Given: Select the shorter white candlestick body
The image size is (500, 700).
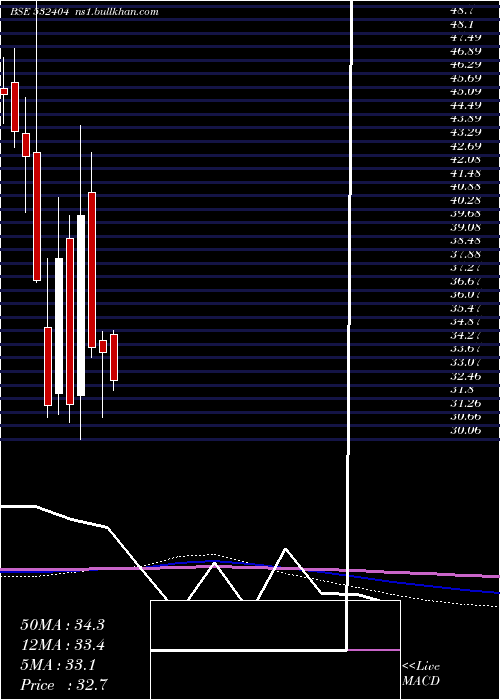Looking at the screenshot, I should pyautogui.click(x=59, y=326).
